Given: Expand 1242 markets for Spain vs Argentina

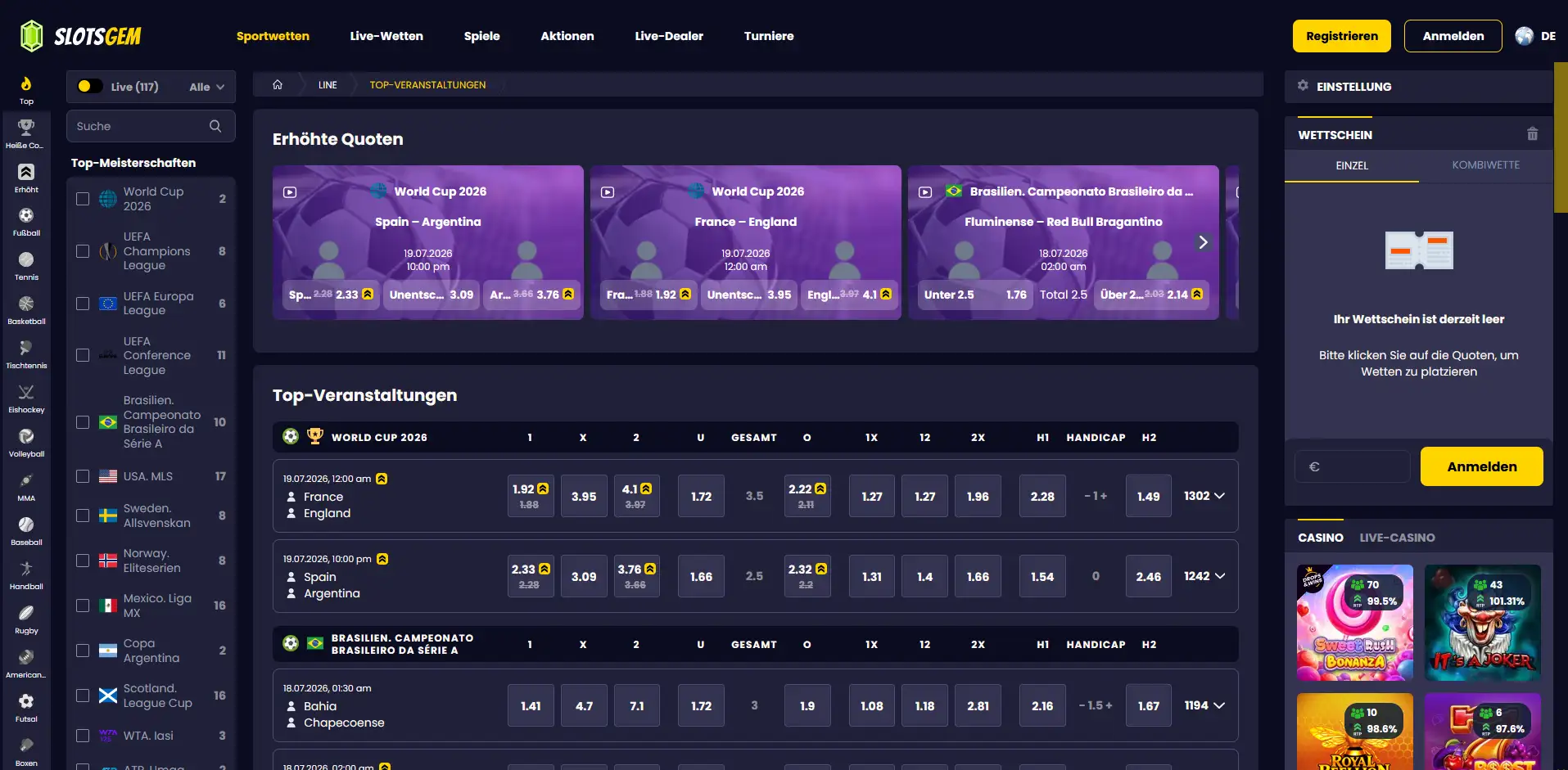Looking at the screenshot, I should 1204,576.
